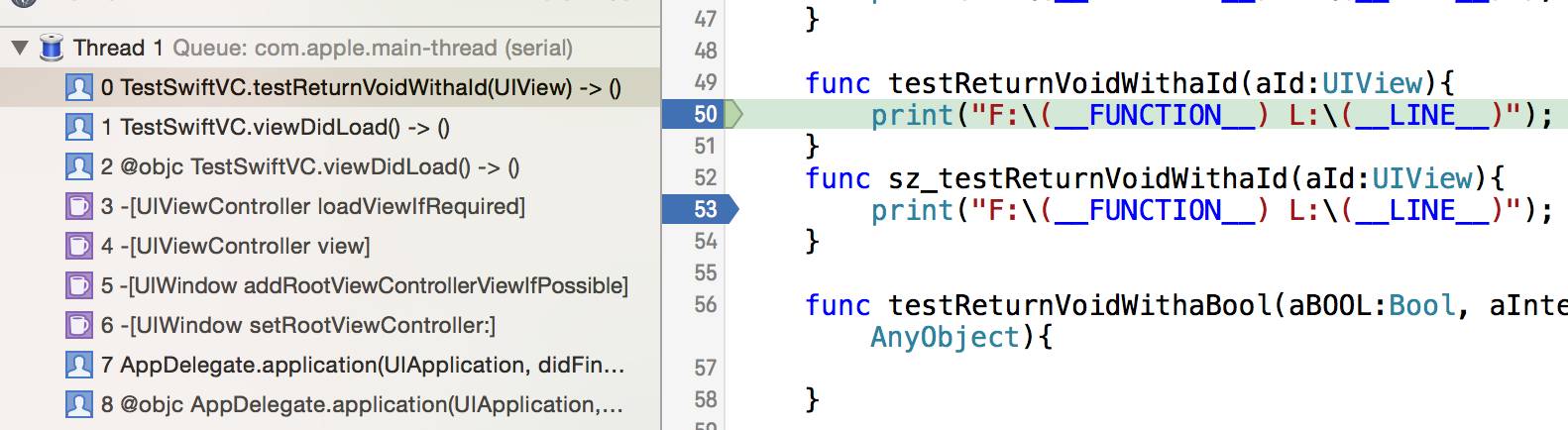Viewport: 1568px width, 430px height.
Task: Click func sz_testReturnVoidWithaId declaration on line 52
Action: (x=1155, y=178)
